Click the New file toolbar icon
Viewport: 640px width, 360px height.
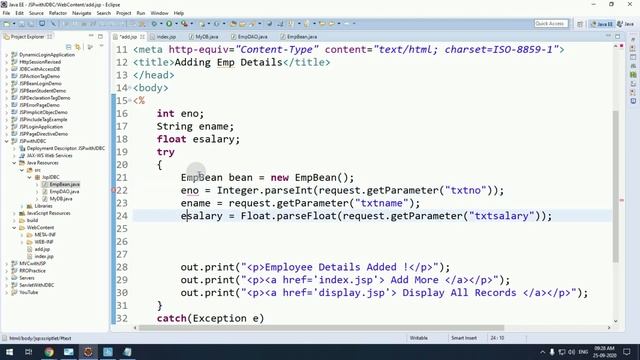[7, 24]
